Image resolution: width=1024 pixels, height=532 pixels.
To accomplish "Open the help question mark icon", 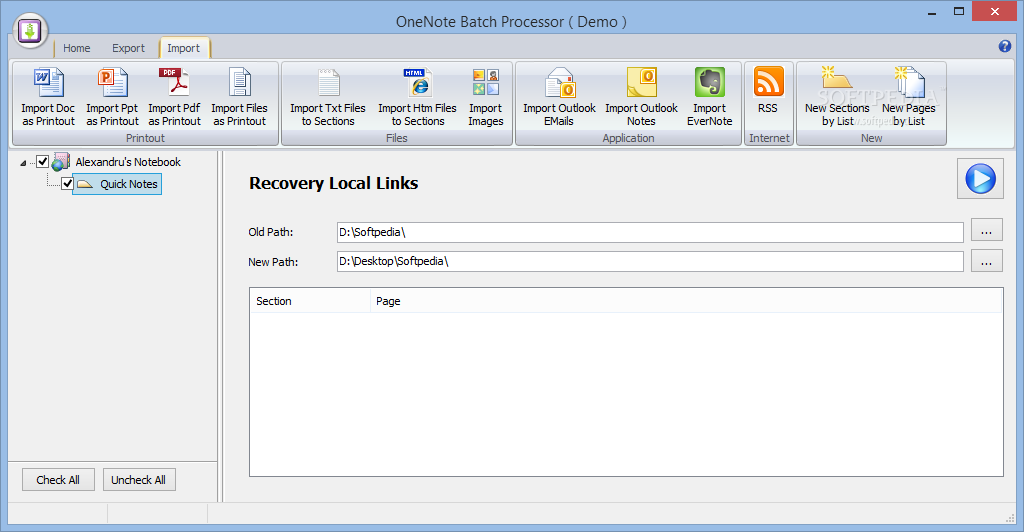I will click(x=1004, y=46).
